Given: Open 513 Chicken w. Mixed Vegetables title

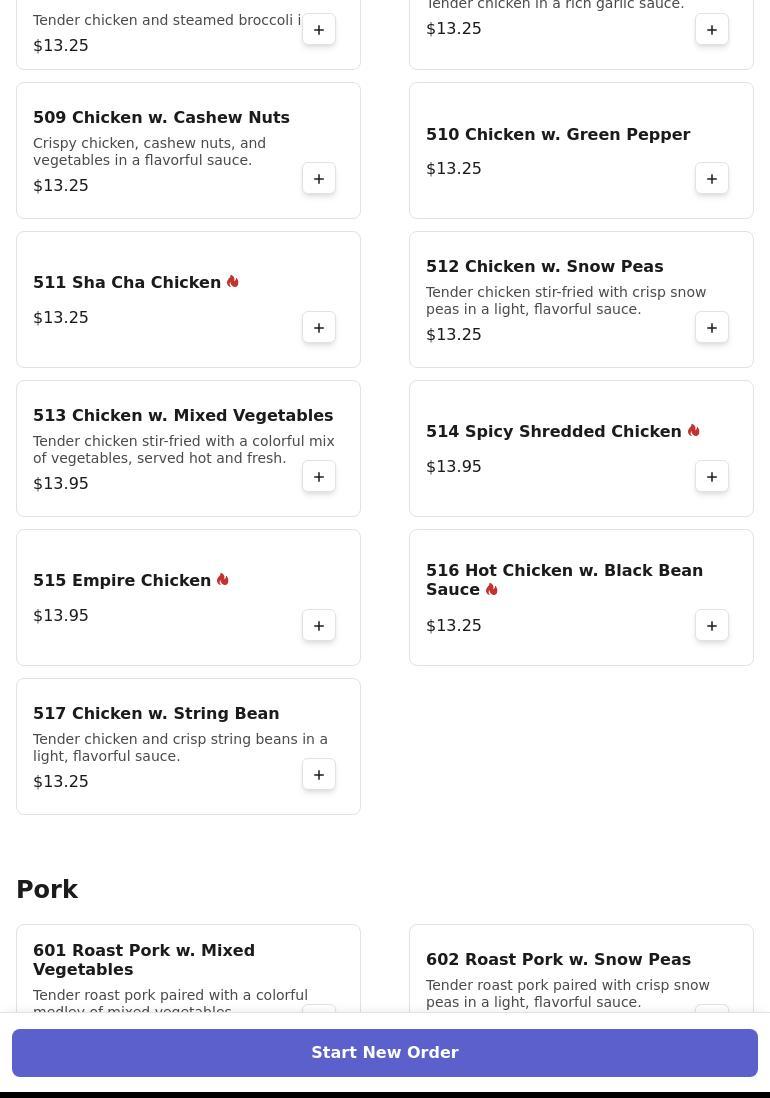Looking at the screenshot, I should 183,415.
